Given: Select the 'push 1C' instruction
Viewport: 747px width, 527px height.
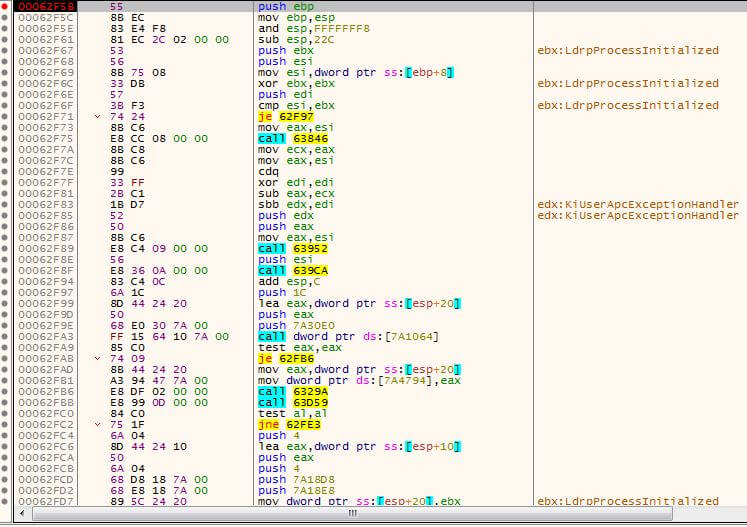Looking at the screenshot, I should pos(282,293).
